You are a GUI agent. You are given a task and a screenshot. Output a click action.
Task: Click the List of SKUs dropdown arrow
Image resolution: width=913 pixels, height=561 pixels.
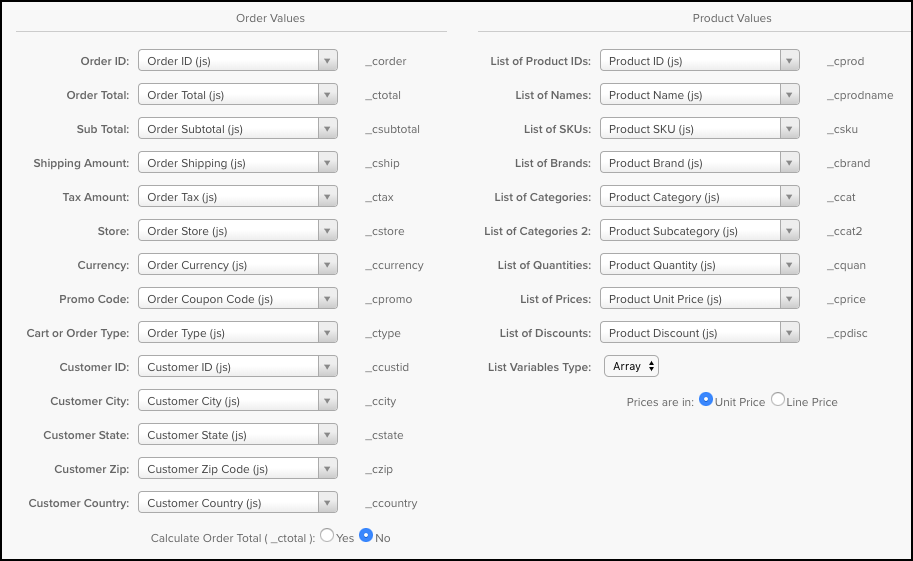click(789, 129)
